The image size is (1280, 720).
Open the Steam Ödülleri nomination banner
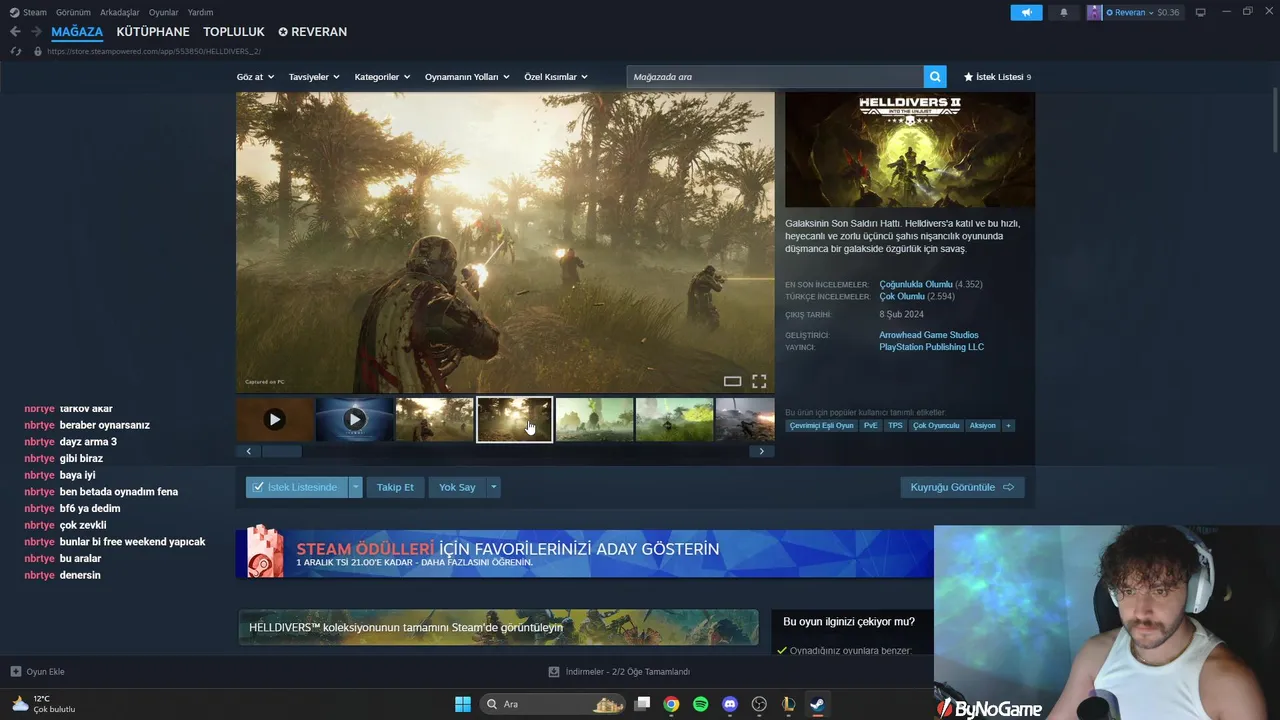click(x=584, y=553)
